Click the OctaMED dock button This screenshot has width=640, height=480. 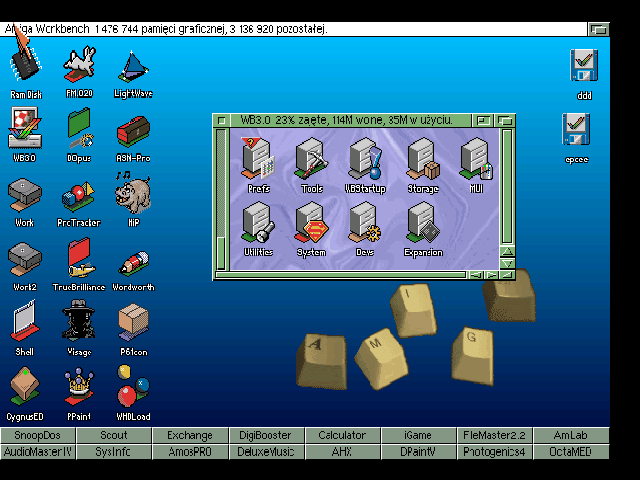coord(571,452)
